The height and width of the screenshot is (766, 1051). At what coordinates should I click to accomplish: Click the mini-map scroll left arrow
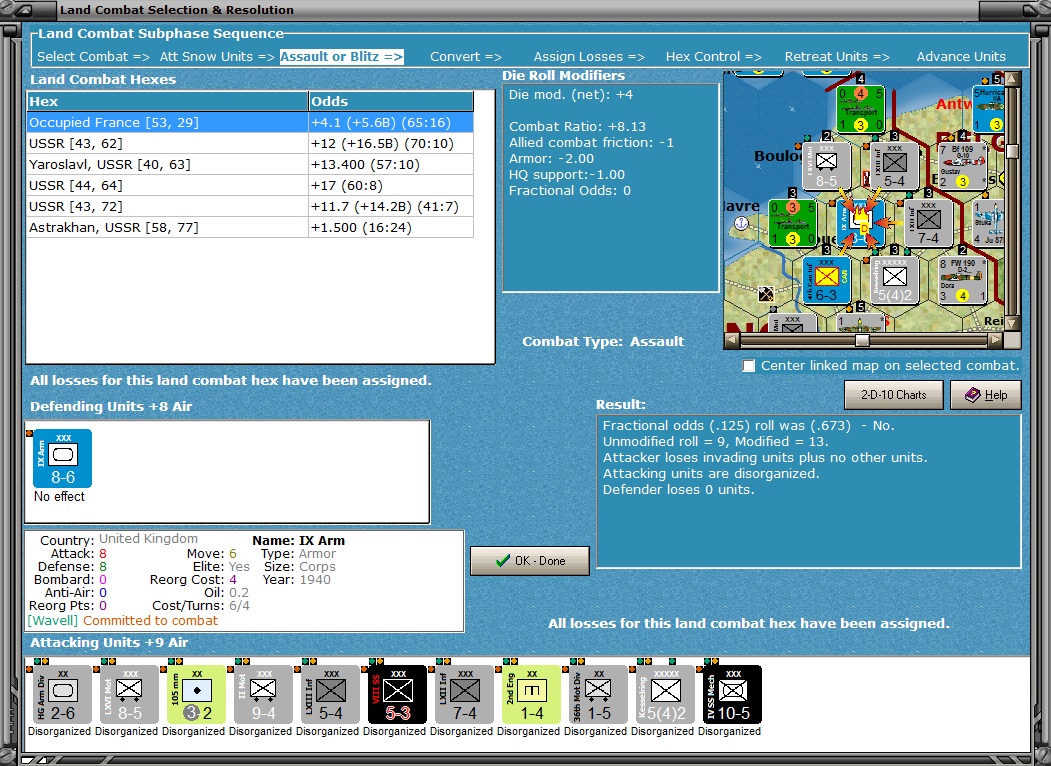coord(731,340)
